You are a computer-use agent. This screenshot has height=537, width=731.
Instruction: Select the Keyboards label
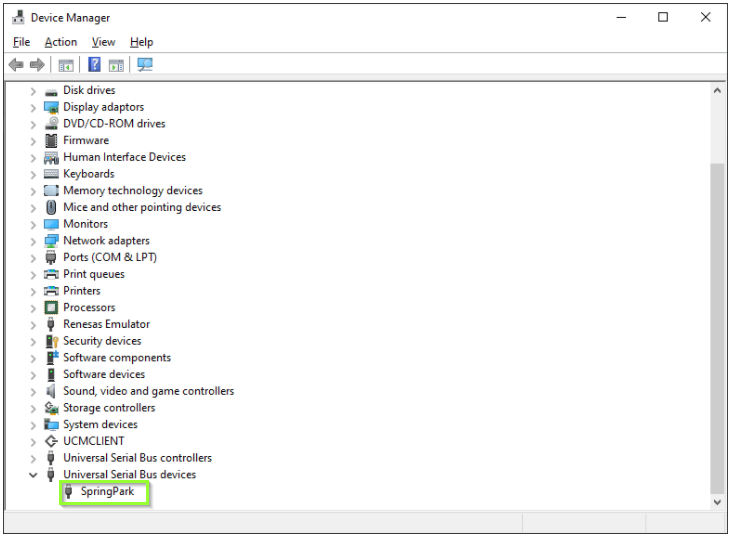pos(89,174)
